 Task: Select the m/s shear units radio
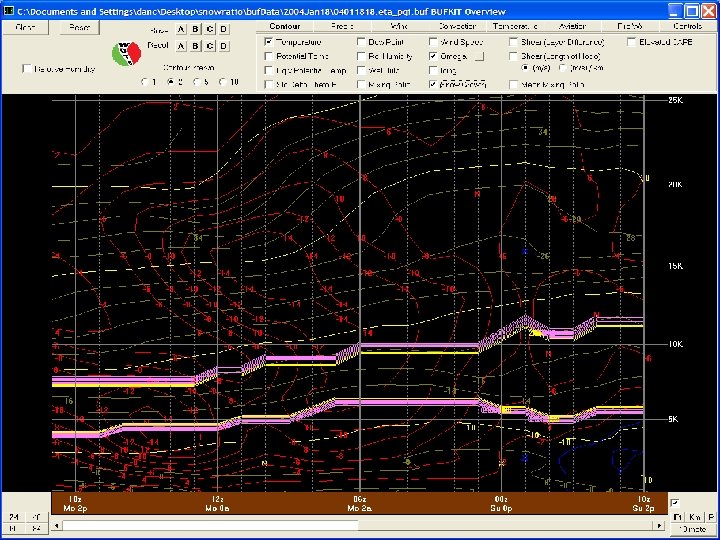tap(525, 68)
